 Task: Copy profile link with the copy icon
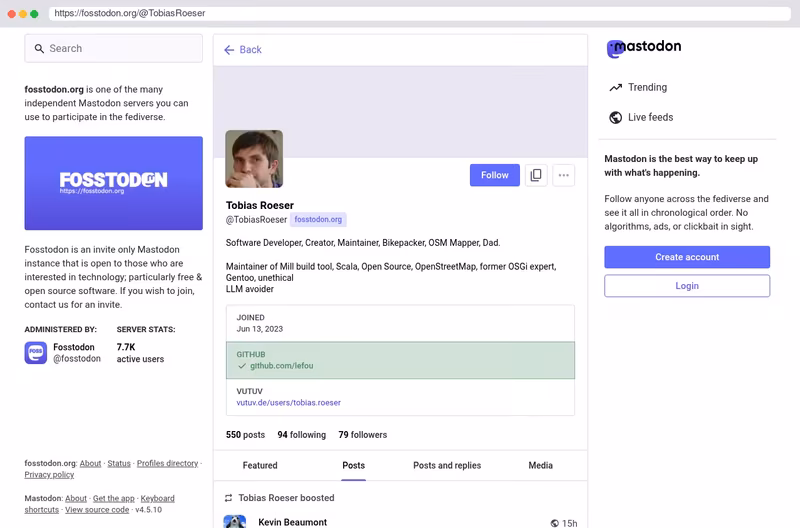tap(536, 175)
